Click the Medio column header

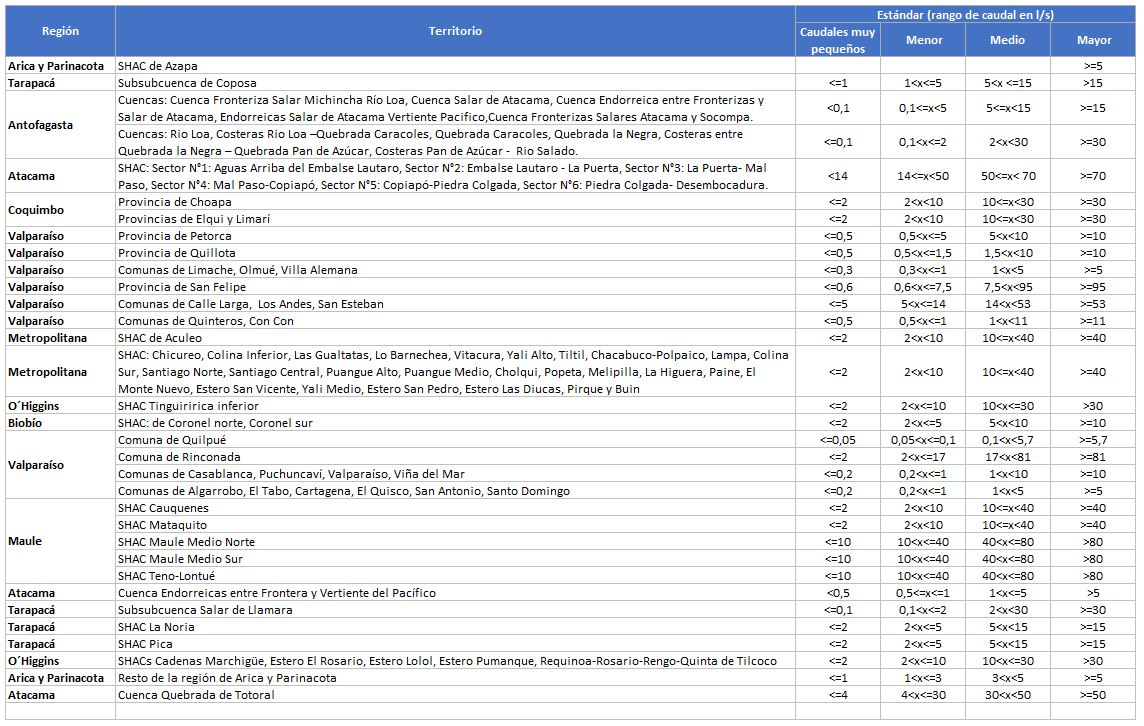tap(1007, 40)
